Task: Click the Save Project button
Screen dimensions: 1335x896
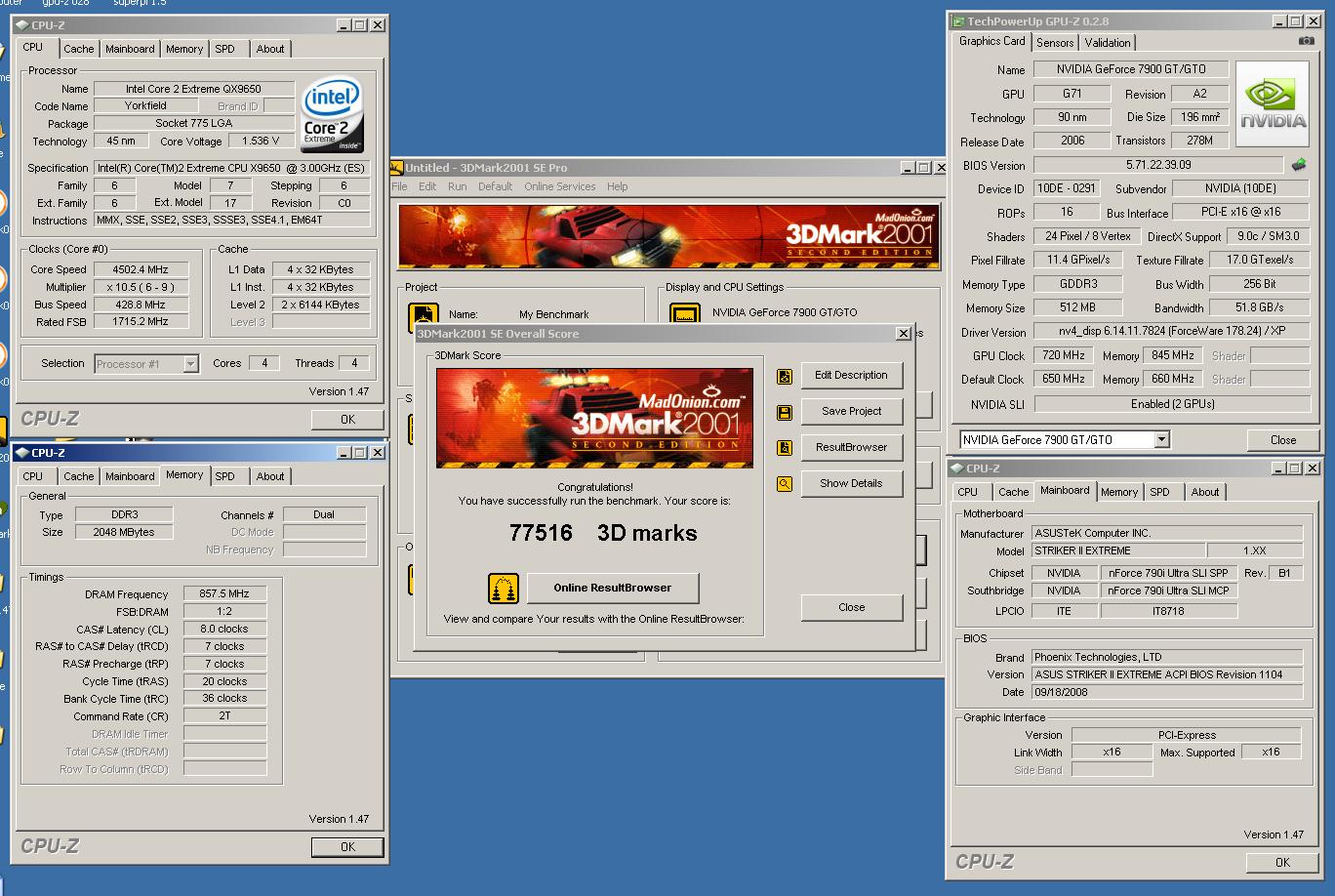Action: point(852,412)
